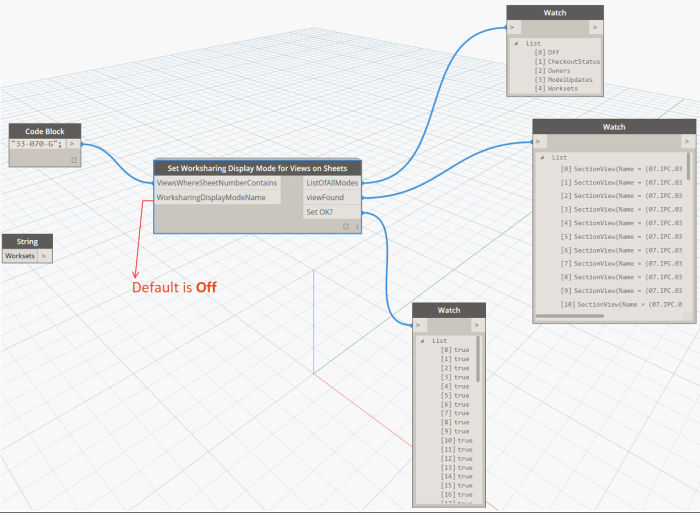Viewport: 700px width, 513px height.
Task: Toggle the Code Block node preview square
Action: tap(73, 159)
